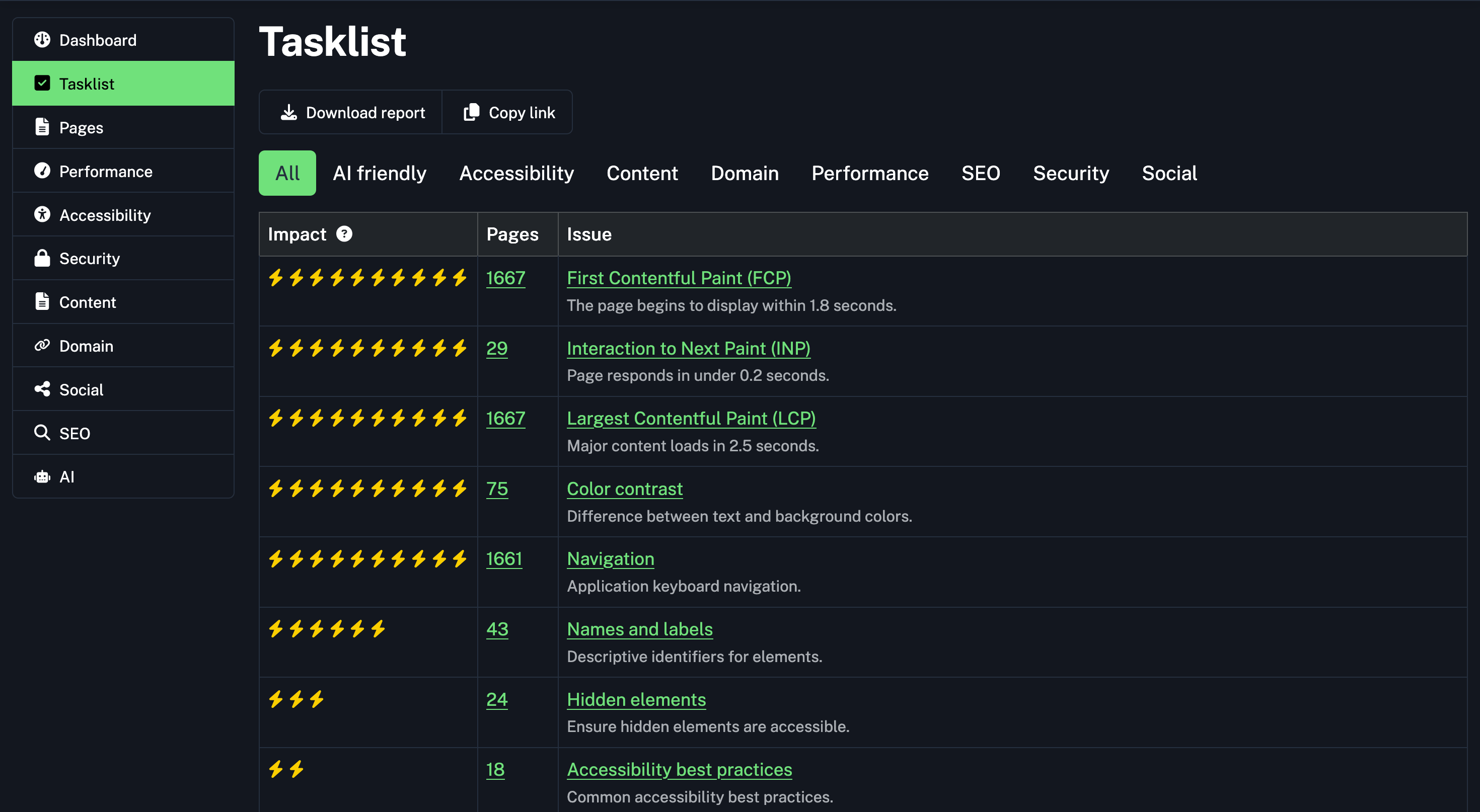Open the Names and labels issue
1480x812 pixels.
click(x=639, y=629)
